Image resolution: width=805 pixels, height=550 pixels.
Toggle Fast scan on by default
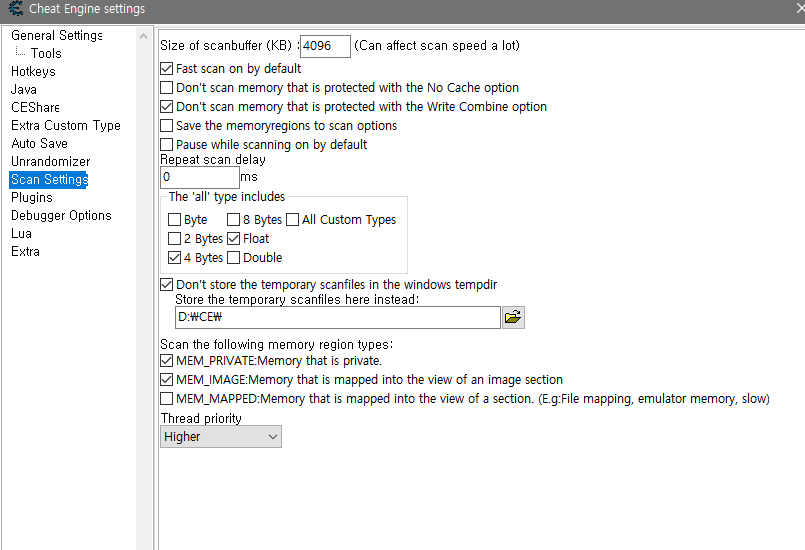coord(166,69)
